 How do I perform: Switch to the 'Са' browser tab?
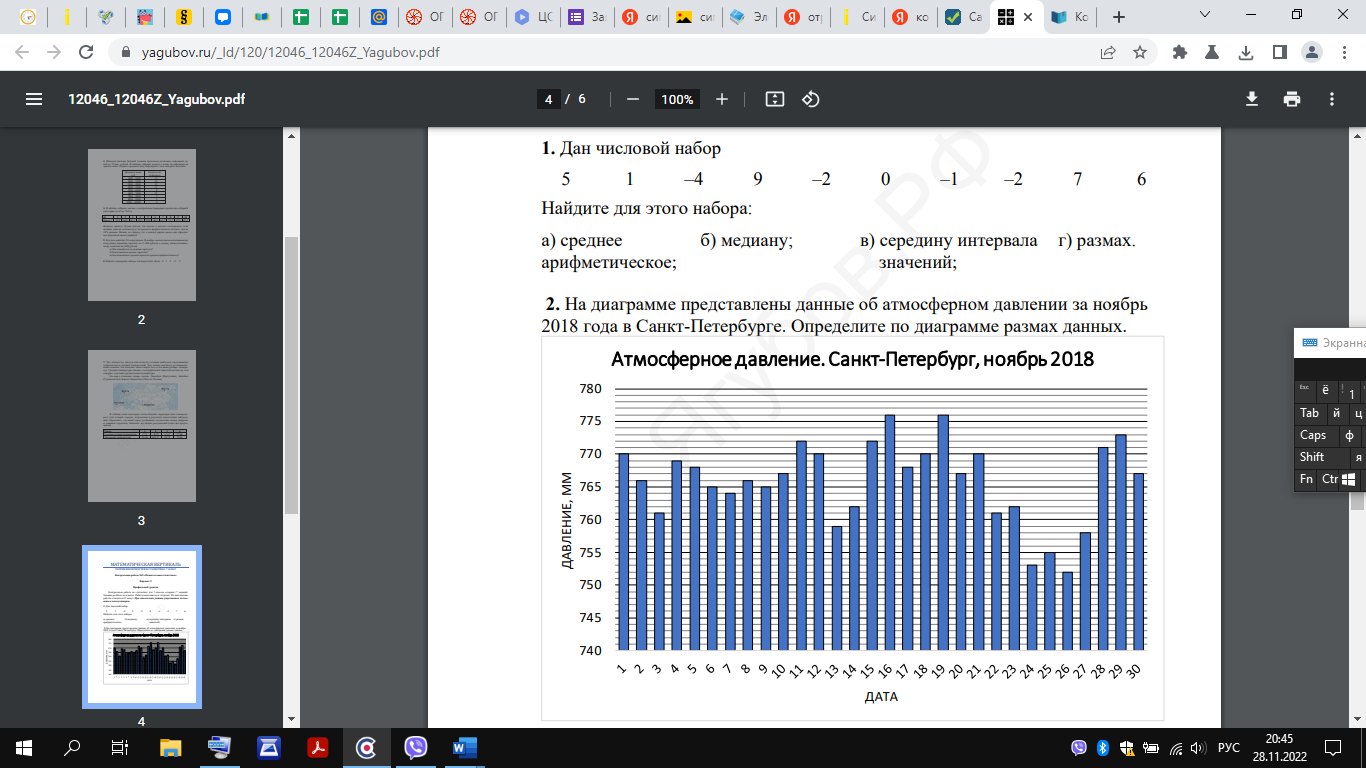(964, 17)
